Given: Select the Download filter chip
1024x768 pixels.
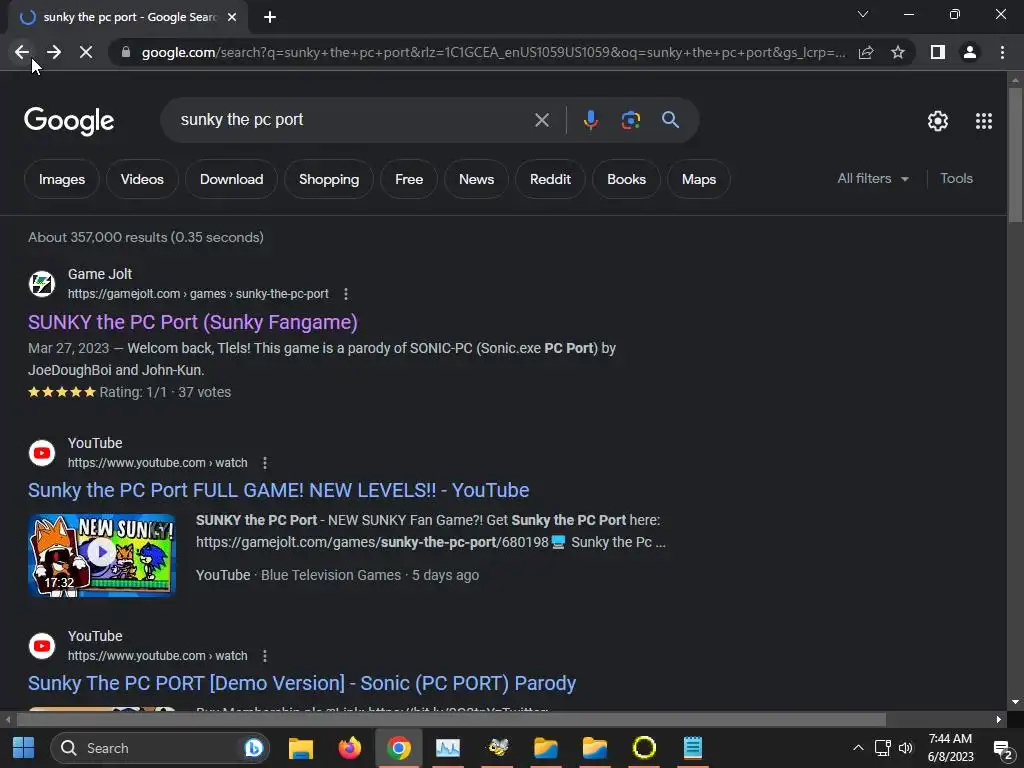Looking at the screenshot, I should (231, 179).
